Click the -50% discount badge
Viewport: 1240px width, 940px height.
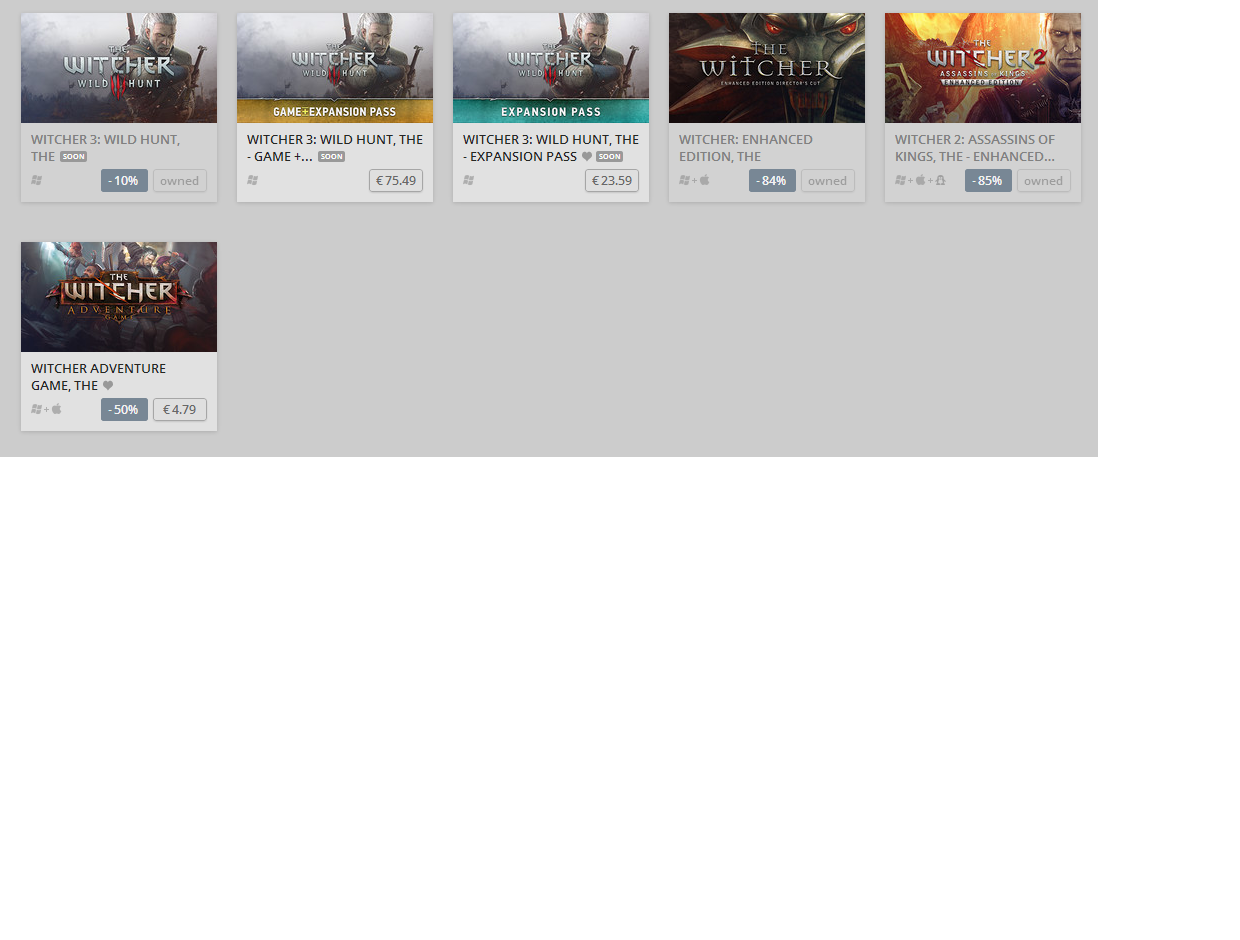pyautogui.click(x=124, y=410)
